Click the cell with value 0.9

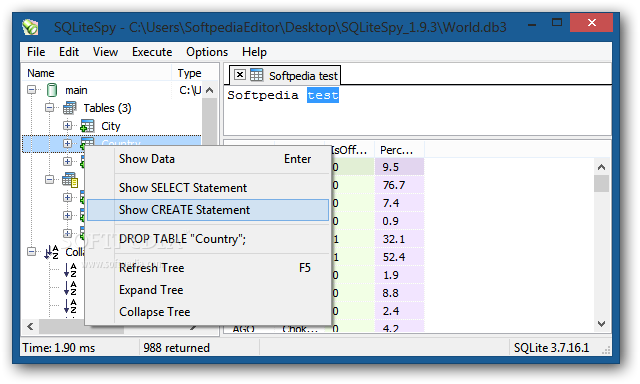tap(399, 221)
